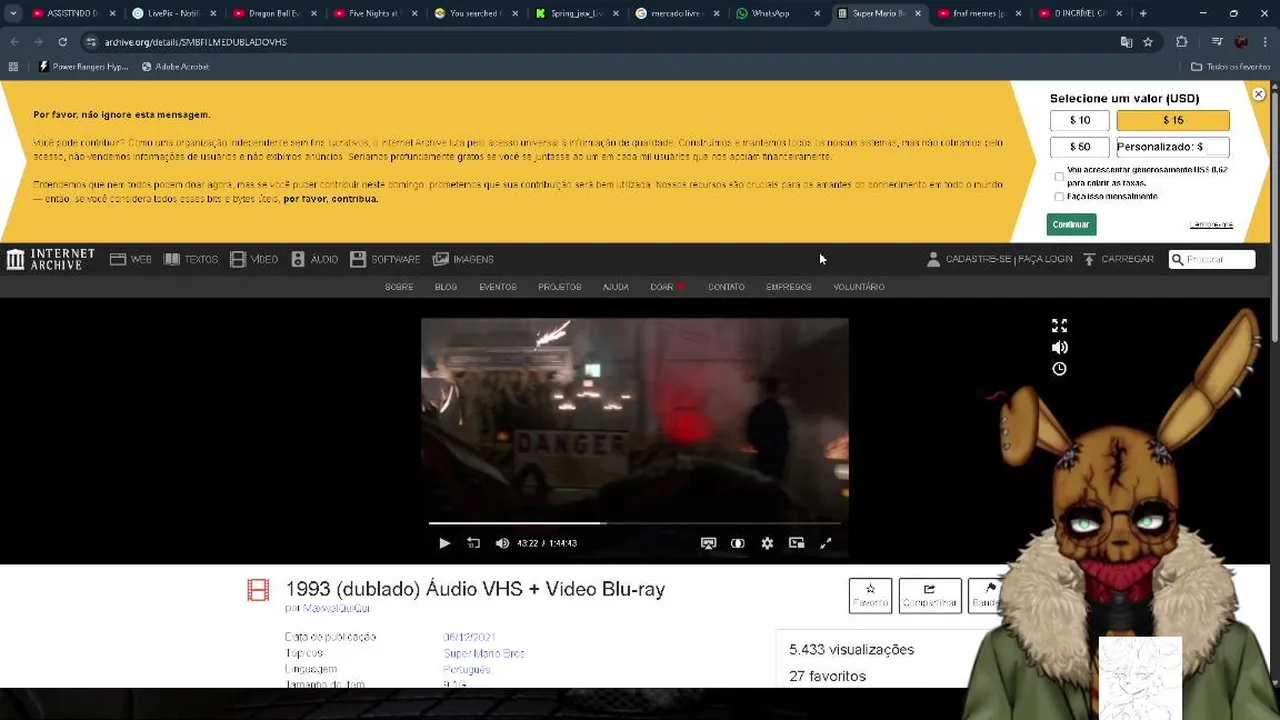Open uploader MaxwelQuiQui profile link
Viewport: 1280px width, 720px height.
point(336,608)
